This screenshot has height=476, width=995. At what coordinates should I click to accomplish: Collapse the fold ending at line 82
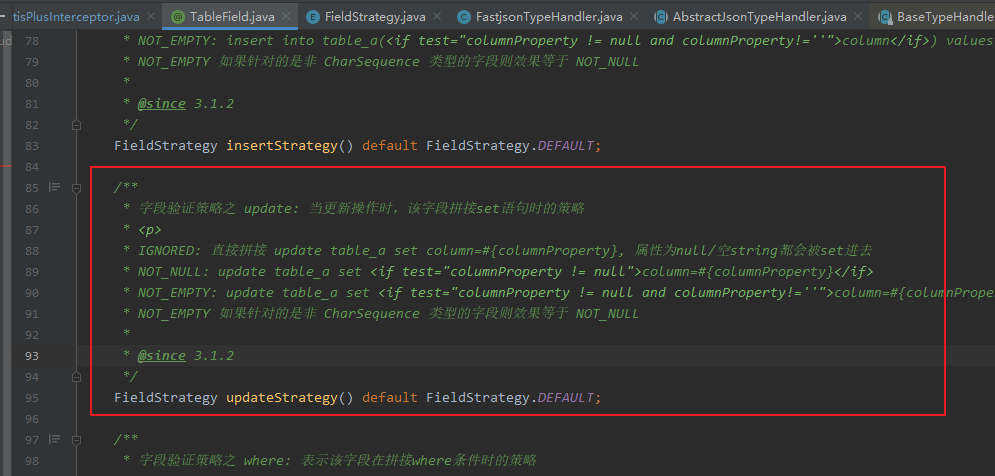tap(76, 125)
